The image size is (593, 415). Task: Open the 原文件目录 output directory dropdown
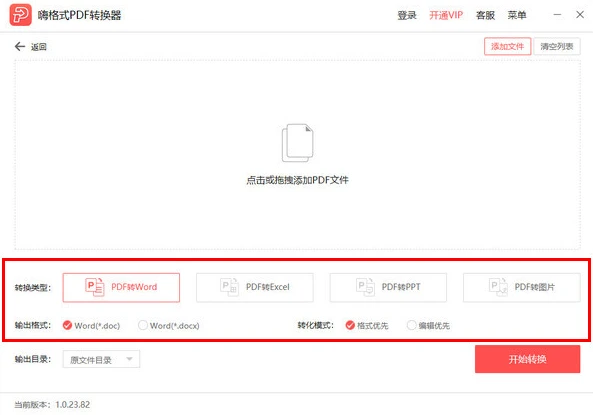[101, 359]
